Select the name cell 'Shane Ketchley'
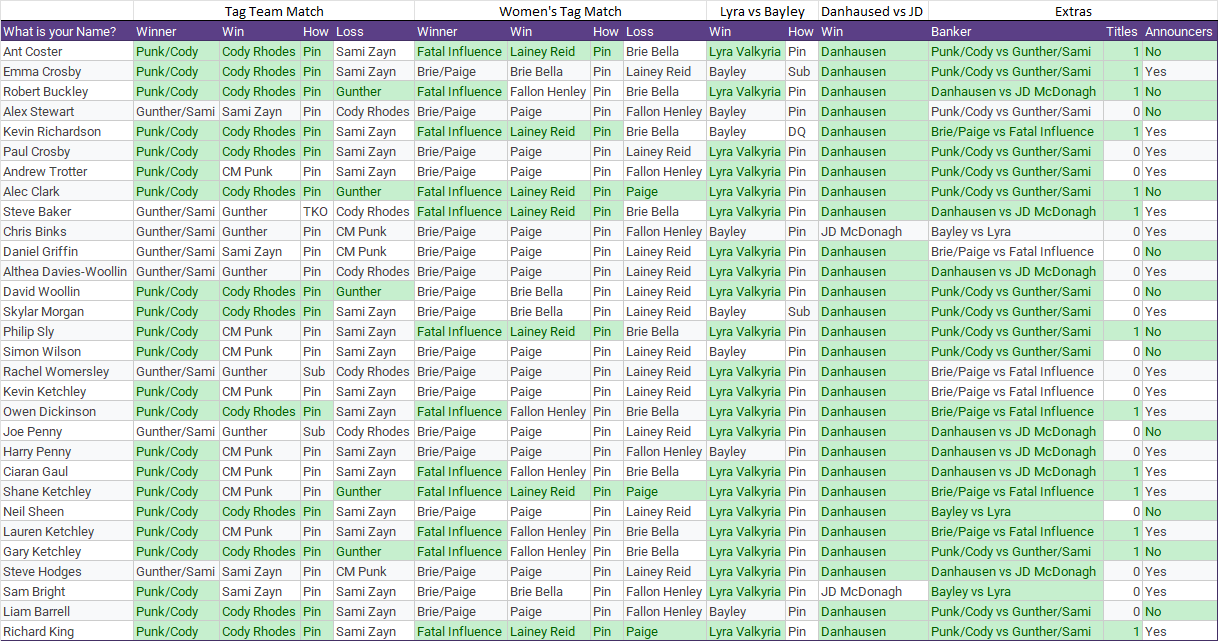This screenshot has width=1218, height=641. (x=67, y=491)
